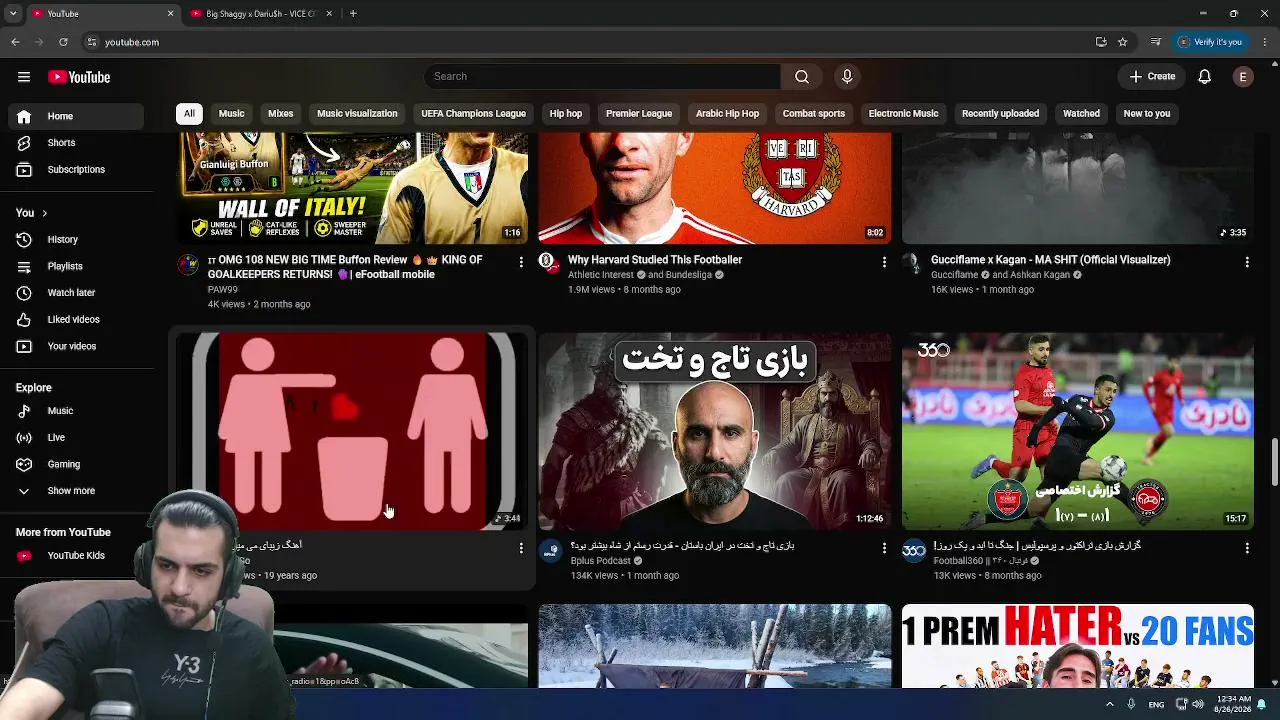Open options menu for Harvard footballer video
The image size is (1280, 720).
pyautogui.click(x=884, y=262)
